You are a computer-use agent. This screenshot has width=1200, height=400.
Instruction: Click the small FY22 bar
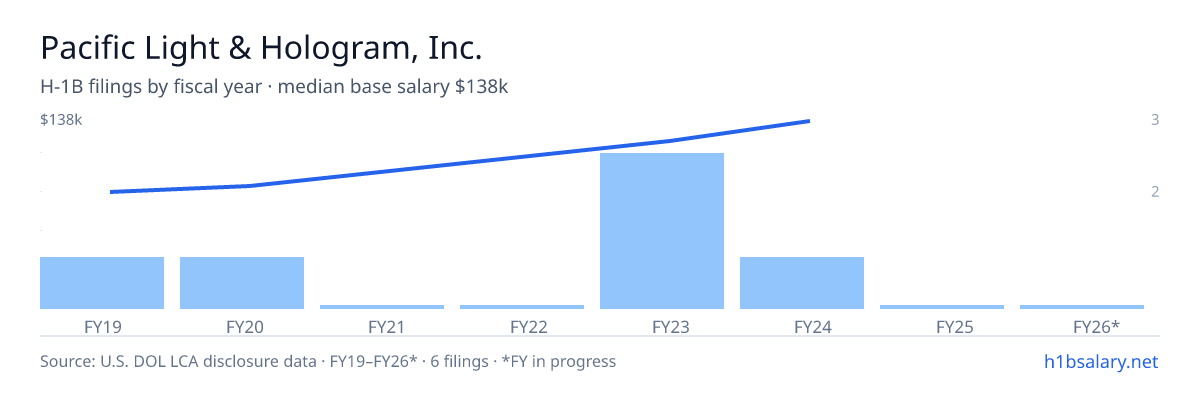click(x=522, y=307)
